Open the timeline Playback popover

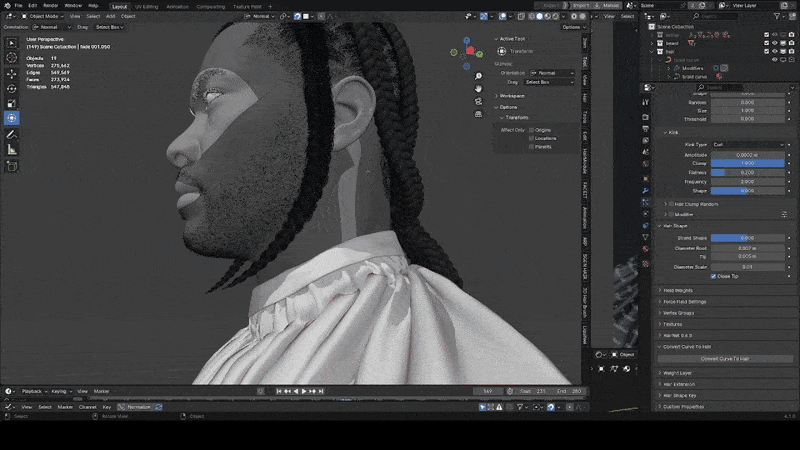tap(34, 391)
